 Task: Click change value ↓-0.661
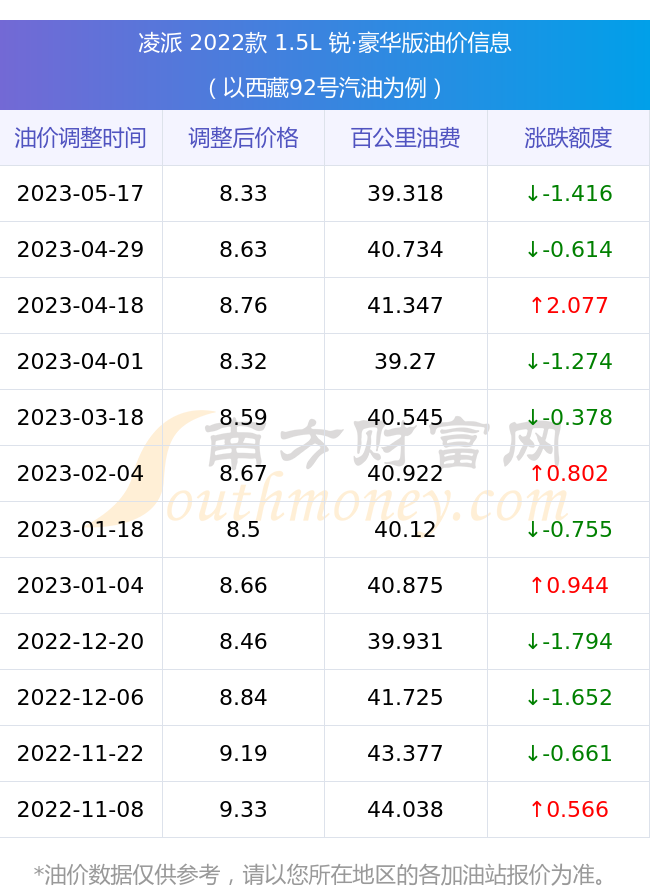(x=569, y=753)
